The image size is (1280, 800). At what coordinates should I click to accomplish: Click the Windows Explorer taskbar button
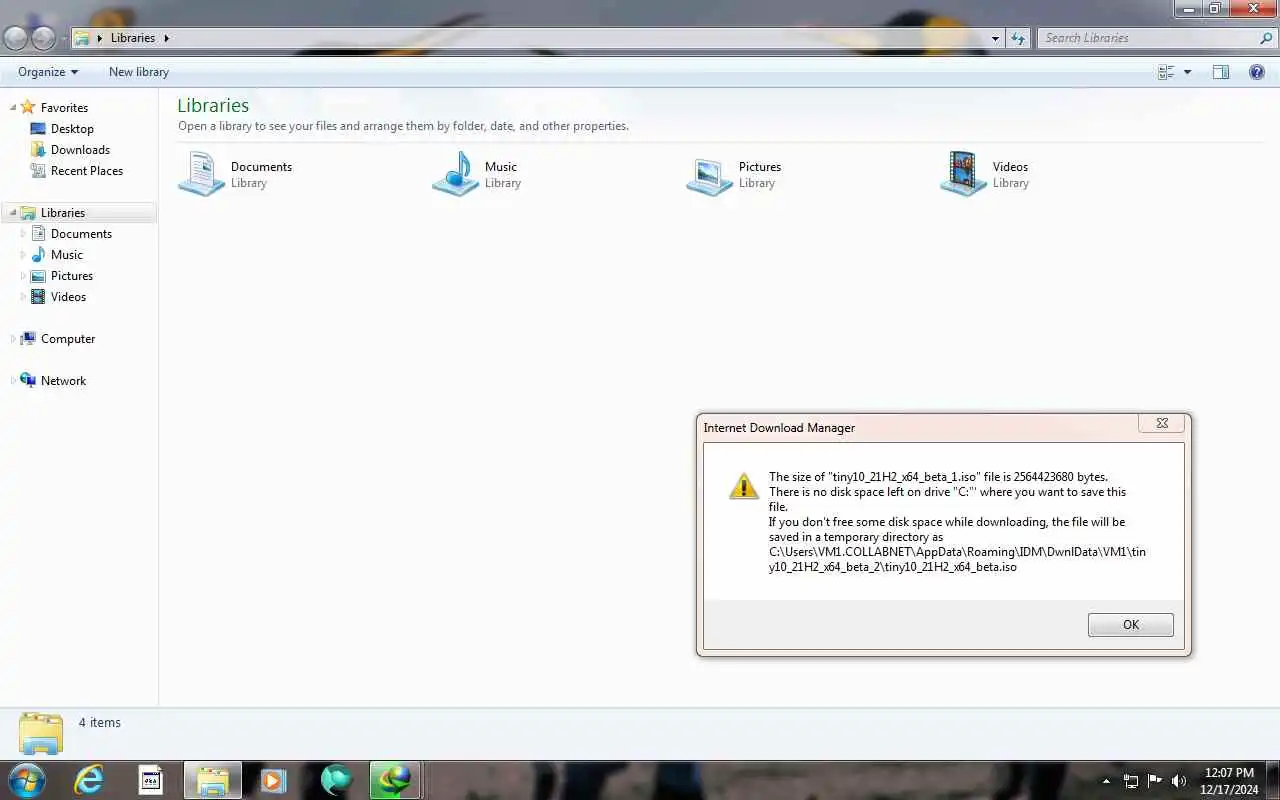pos(212,780)
